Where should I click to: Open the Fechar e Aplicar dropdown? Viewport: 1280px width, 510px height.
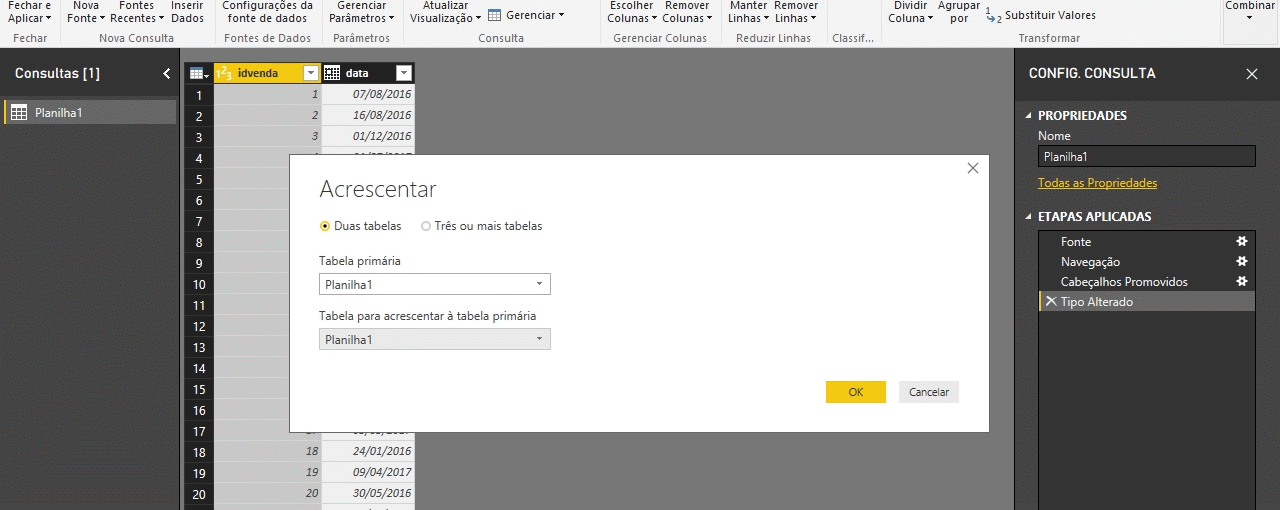30,12
